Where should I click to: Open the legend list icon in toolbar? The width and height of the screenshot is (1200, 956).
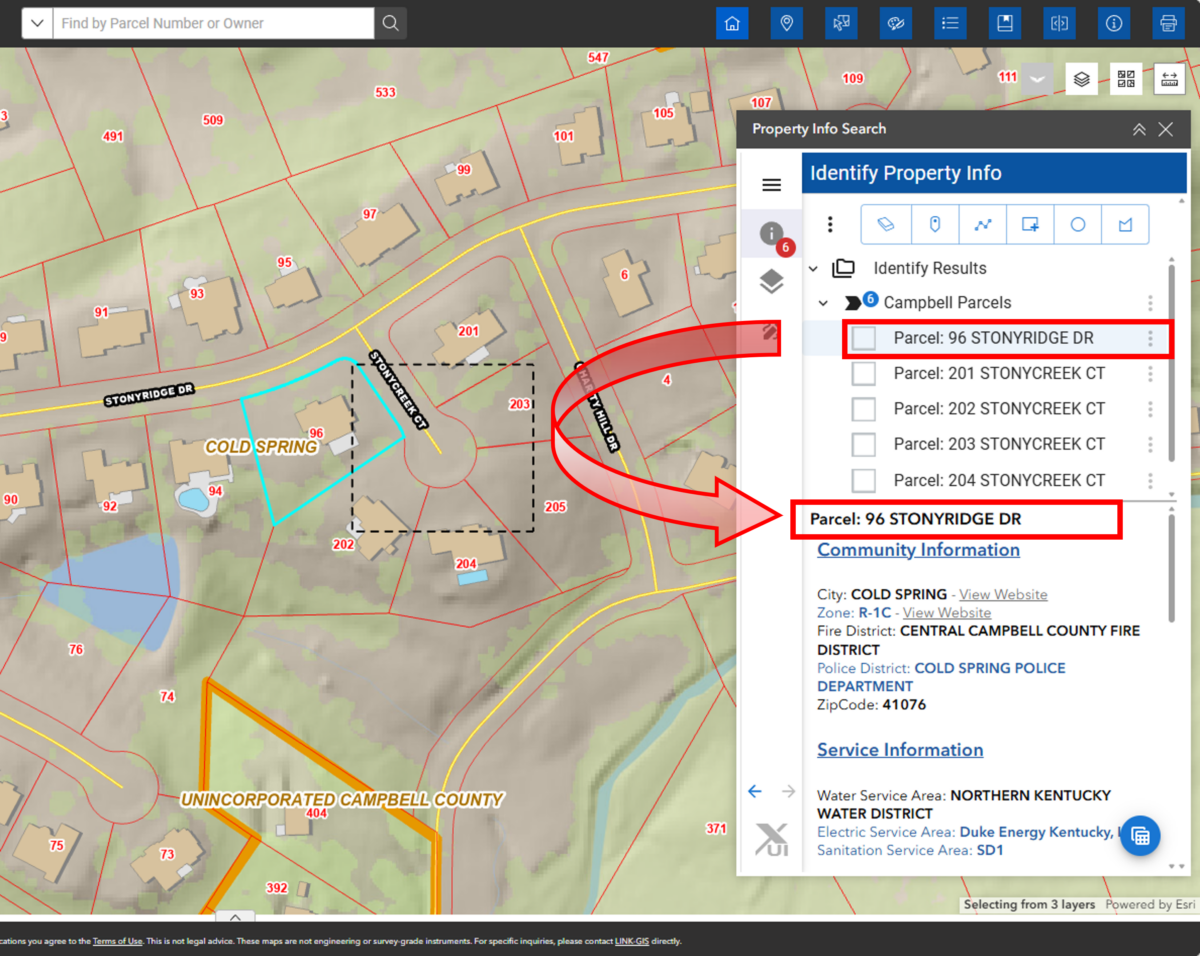(x=950, y=23)
